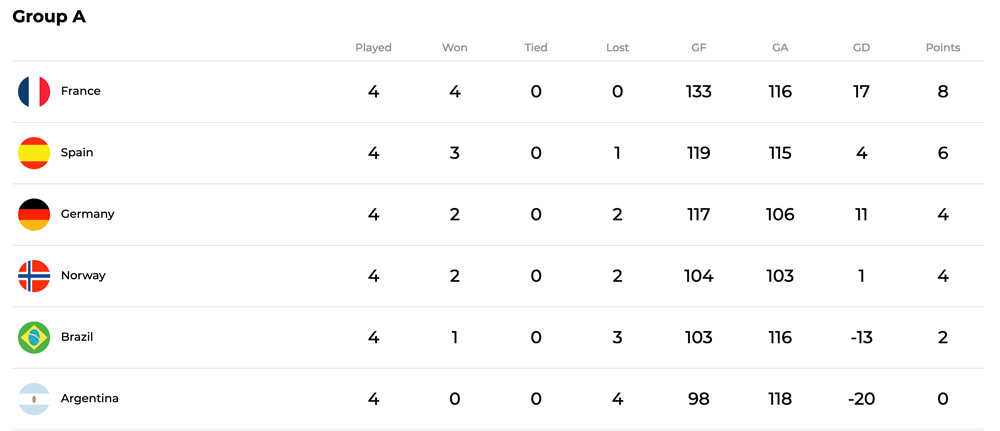The width and height of the screenshot is (1000, 431).
Task: Click the Norway flag icon
Action: coord(34,275)
